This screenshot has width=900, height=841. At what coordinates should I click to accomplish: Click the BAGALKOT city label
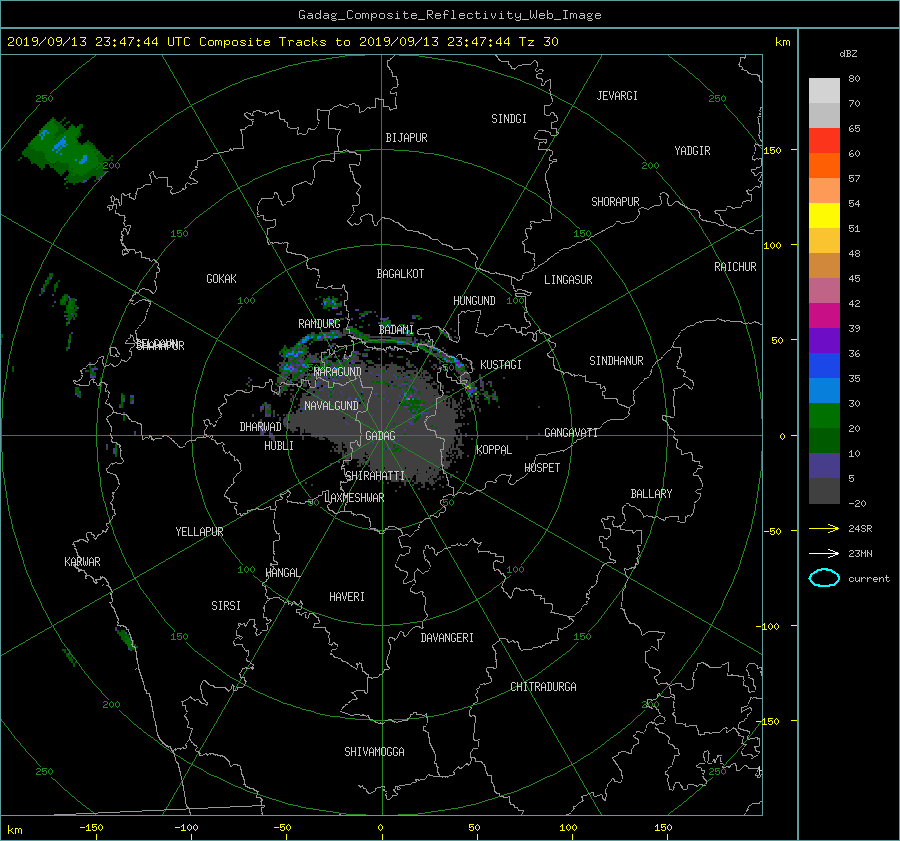pyautogui.click(x=400, y=274)
